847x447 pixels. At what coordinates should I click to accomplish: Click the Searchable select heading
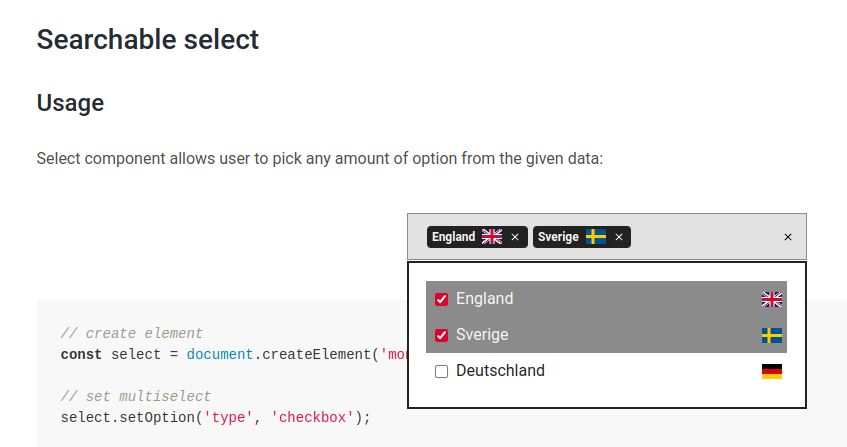coord(147,39)
